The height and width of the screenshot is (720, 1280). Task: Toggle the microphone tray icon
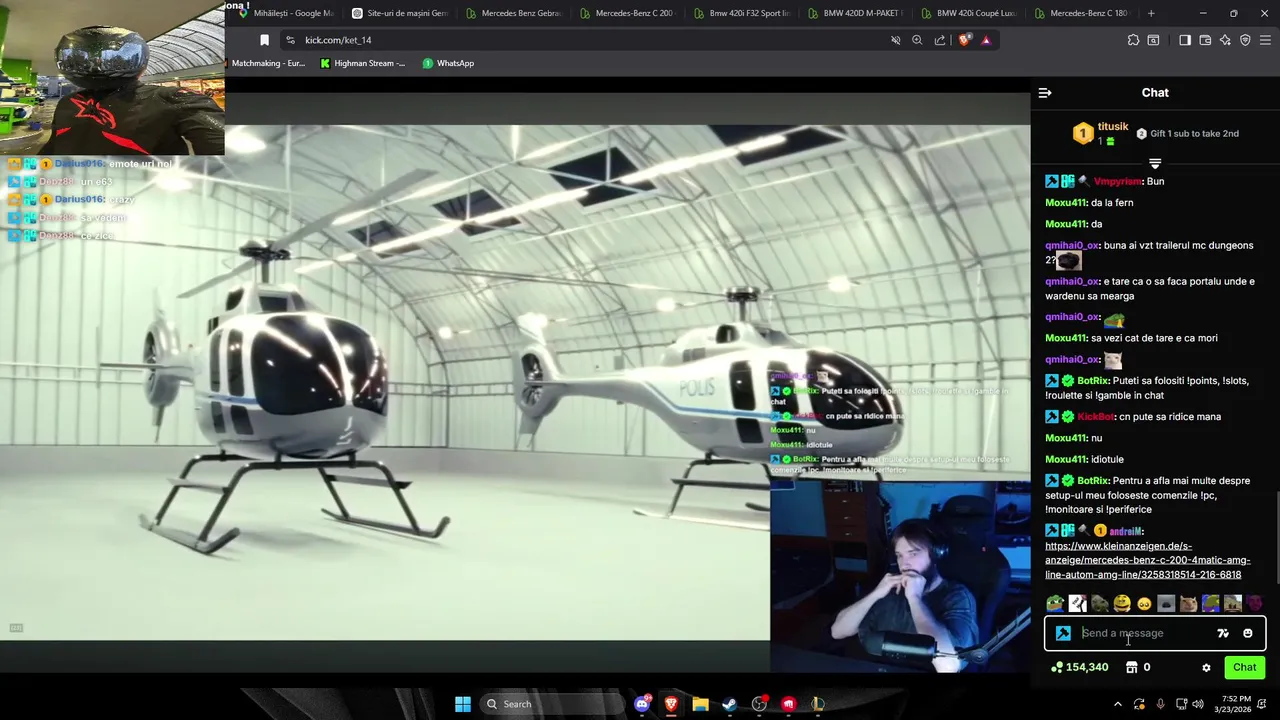click(x=1160, y=704)
